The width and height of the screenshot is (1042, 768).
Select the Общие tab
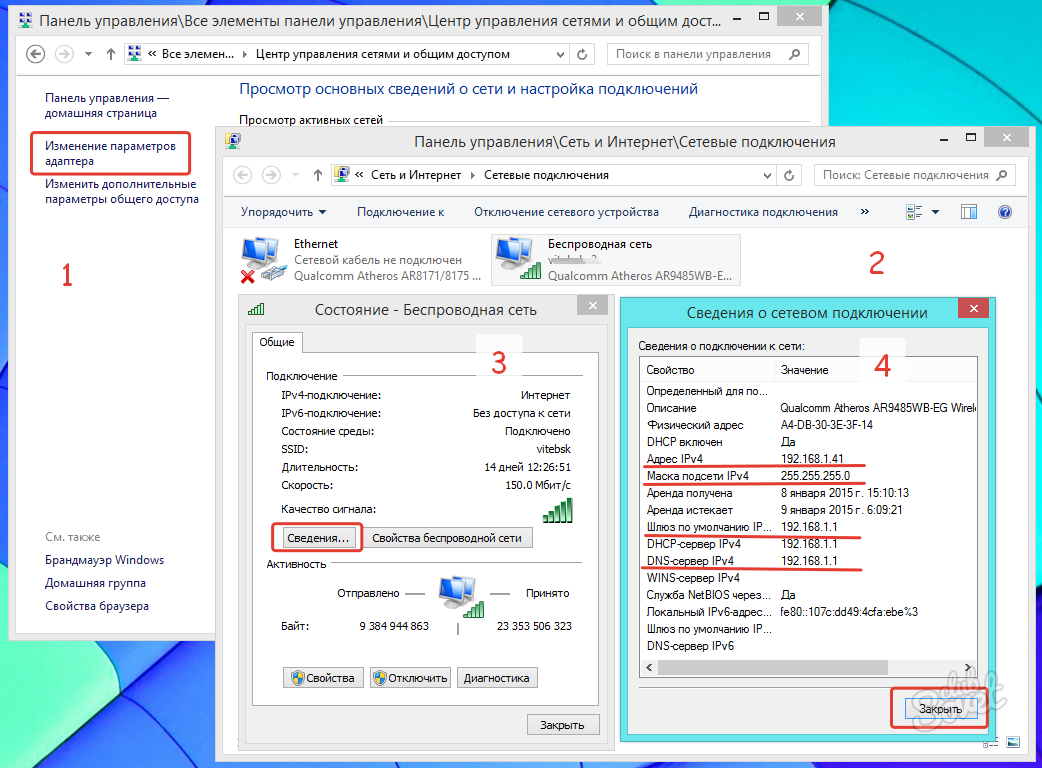277,341
